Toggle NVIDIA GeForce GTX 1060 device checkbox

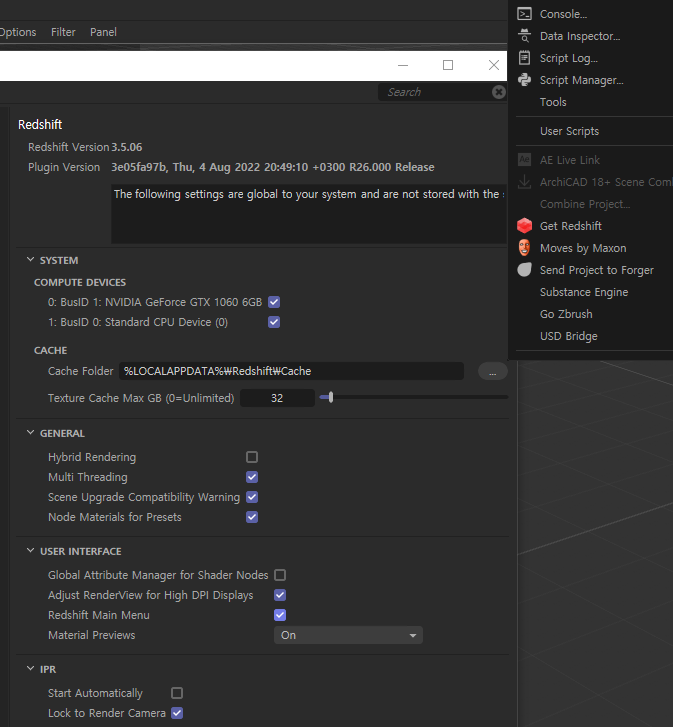click(274, 302)
